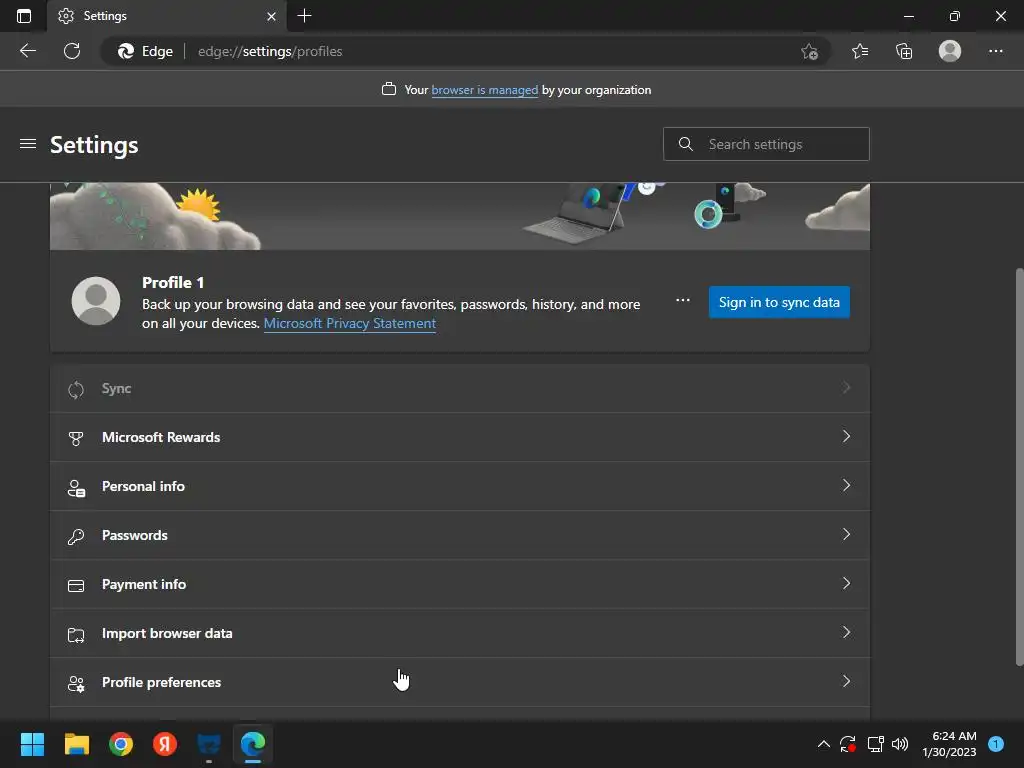Image resolution: width=1024 pixels, height=768 pixels.
Task: Open Profile preferences
Action: coord(460,682)
